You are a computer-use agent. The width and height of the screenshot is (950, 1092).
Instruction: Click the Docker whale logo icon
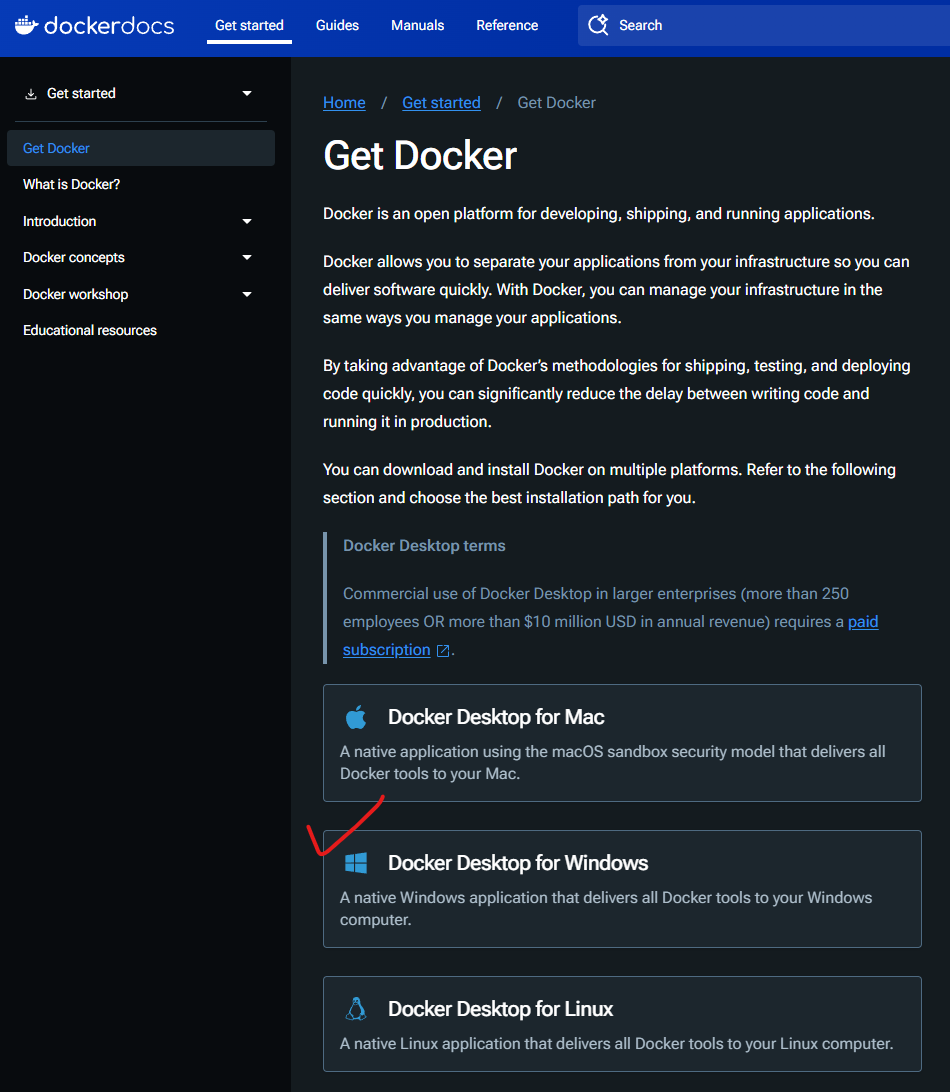[x=26, y=25]
